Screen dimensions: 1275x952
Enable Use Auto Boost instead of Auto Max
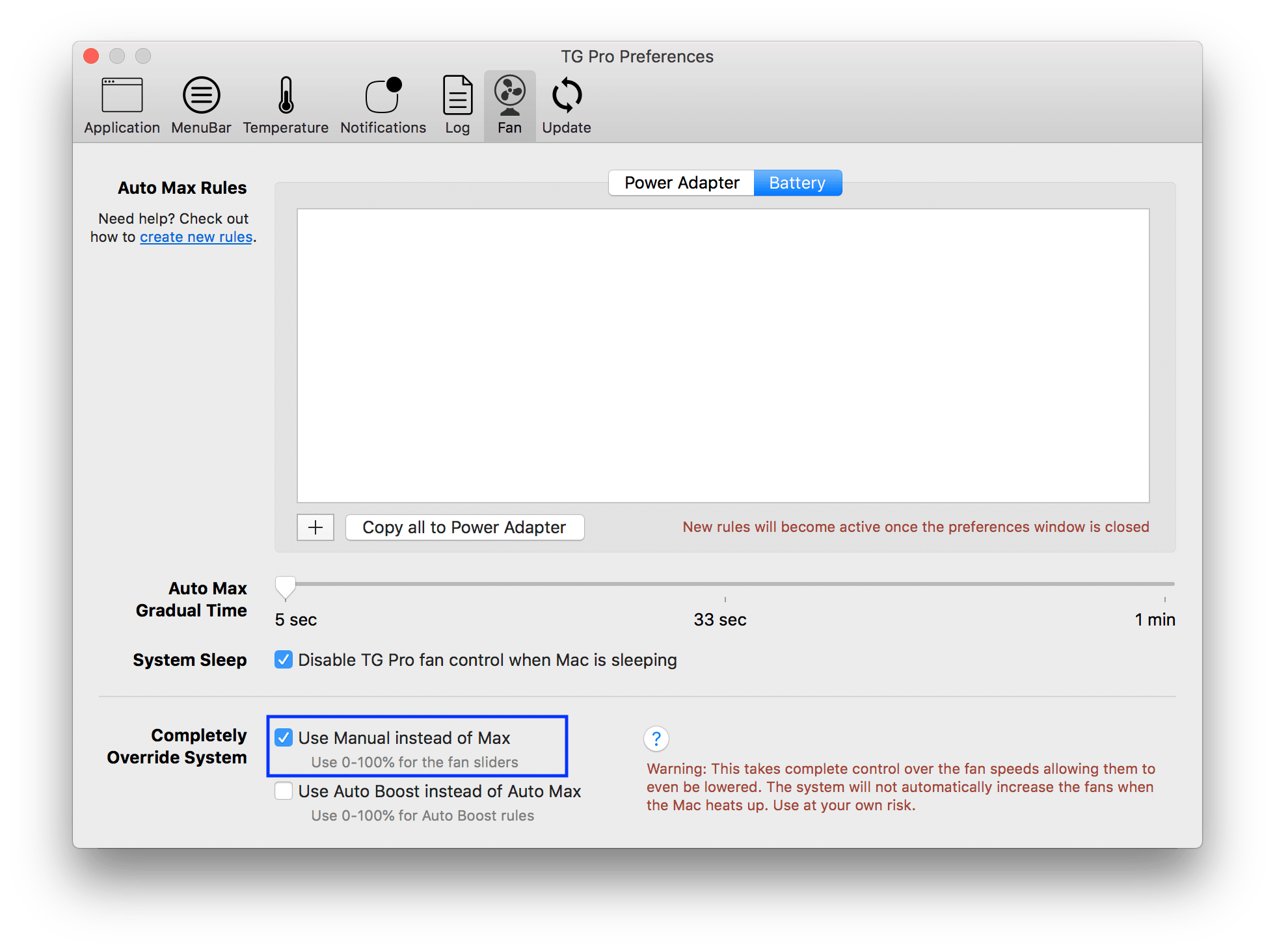coord(284,791)
